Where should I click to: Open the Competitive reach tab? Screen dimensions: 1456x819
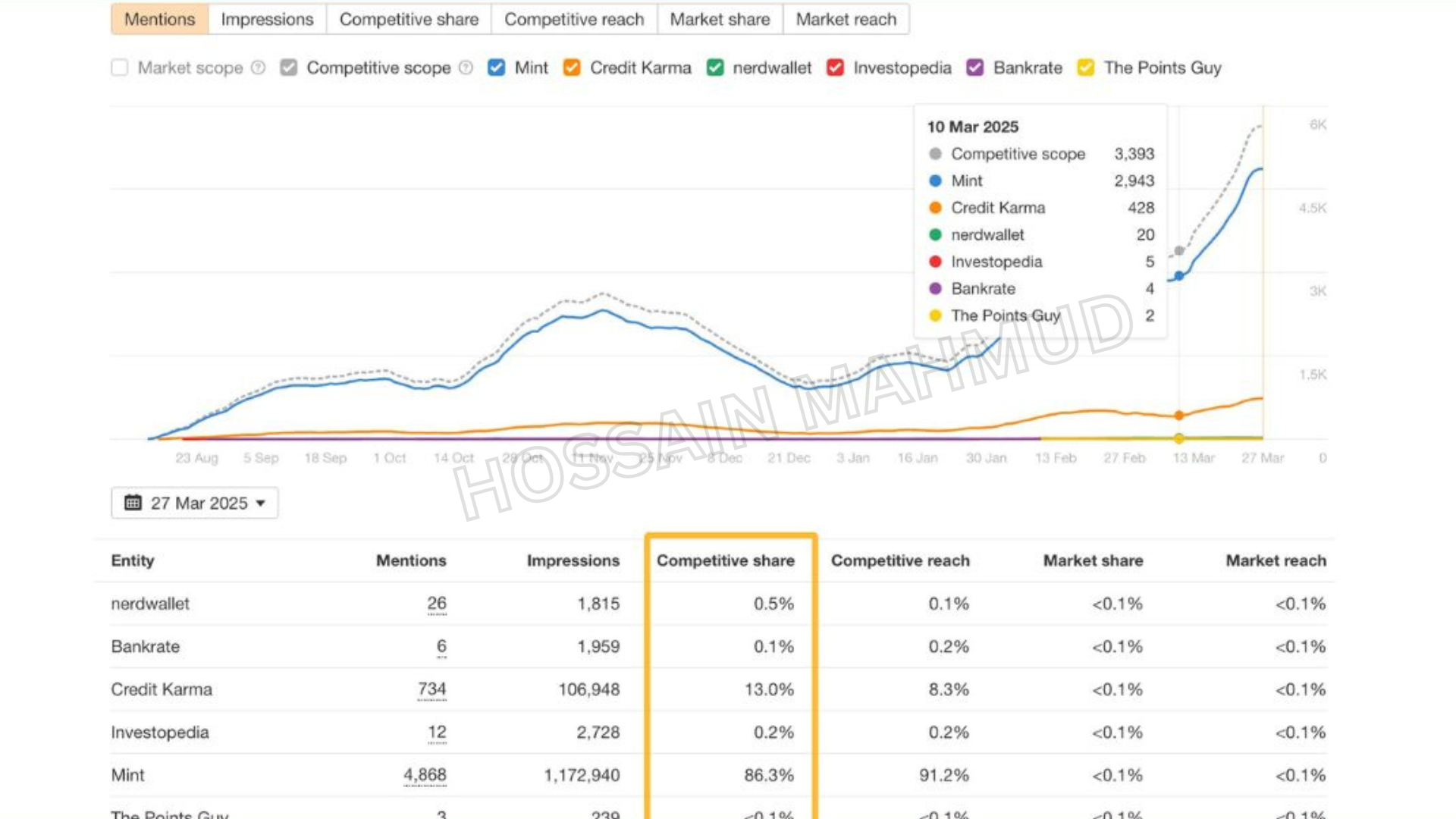point(574,19)
